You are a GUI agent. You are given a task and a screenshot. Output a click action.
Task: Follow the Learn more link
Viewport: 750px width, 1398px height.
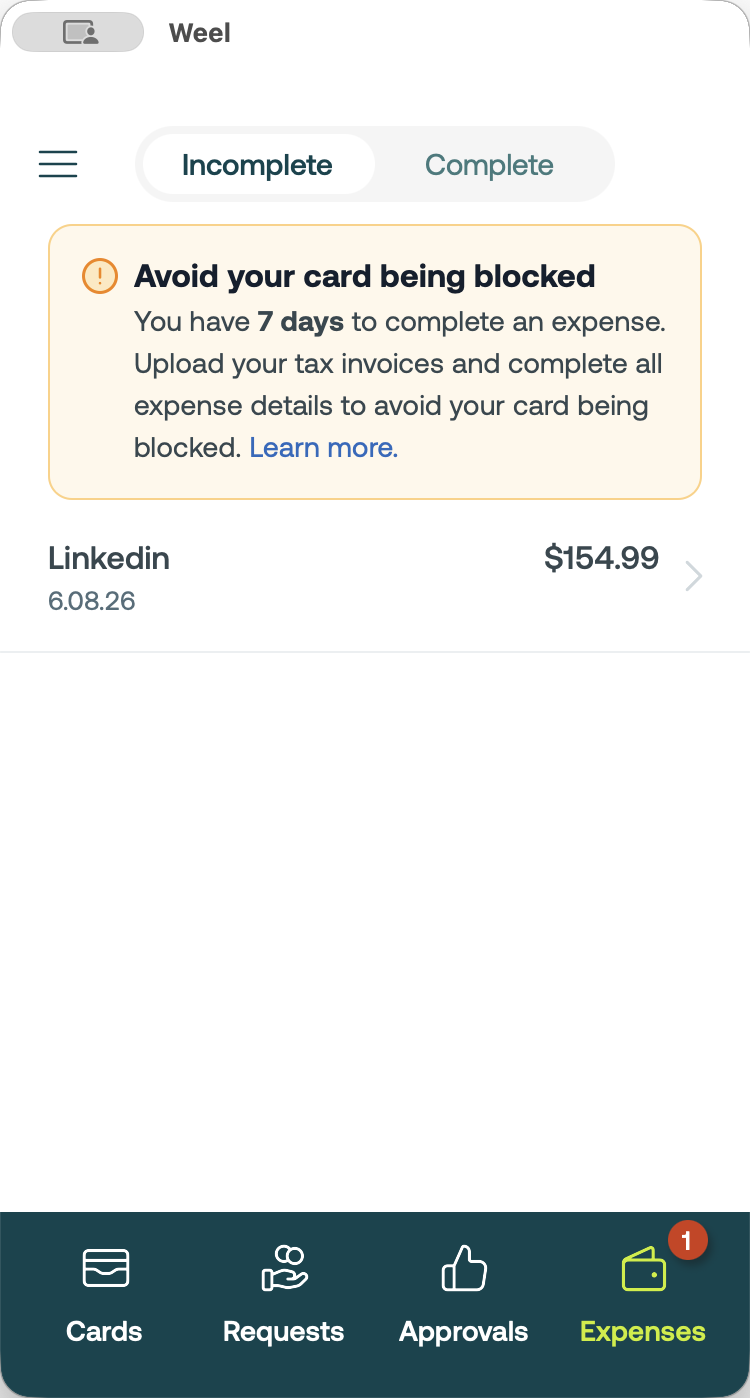(324, 448)
